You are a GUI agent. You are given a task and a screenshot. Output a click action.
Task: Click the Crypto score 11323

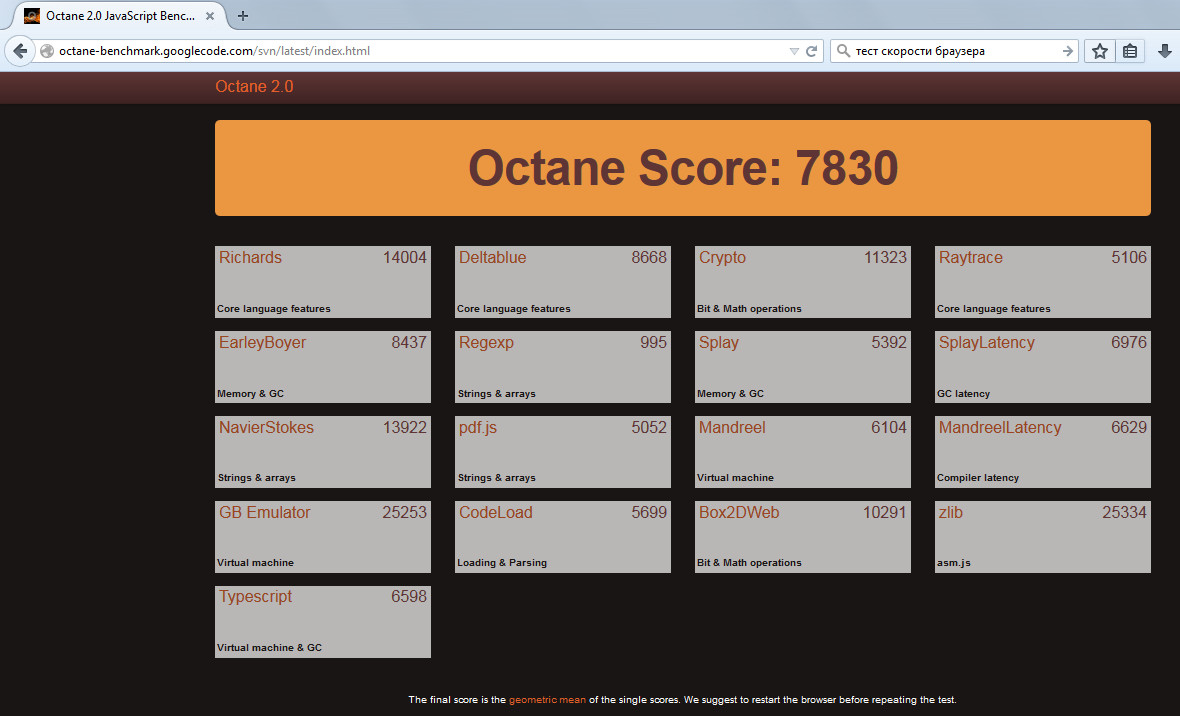click(885, 257)
